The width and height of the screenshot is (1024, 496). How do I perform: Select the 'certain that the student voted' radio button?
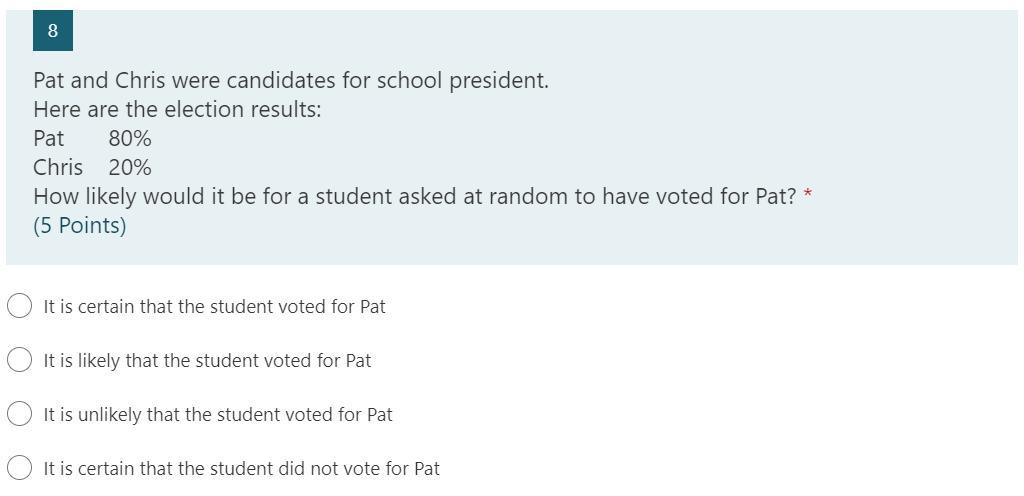coord(19,306)
